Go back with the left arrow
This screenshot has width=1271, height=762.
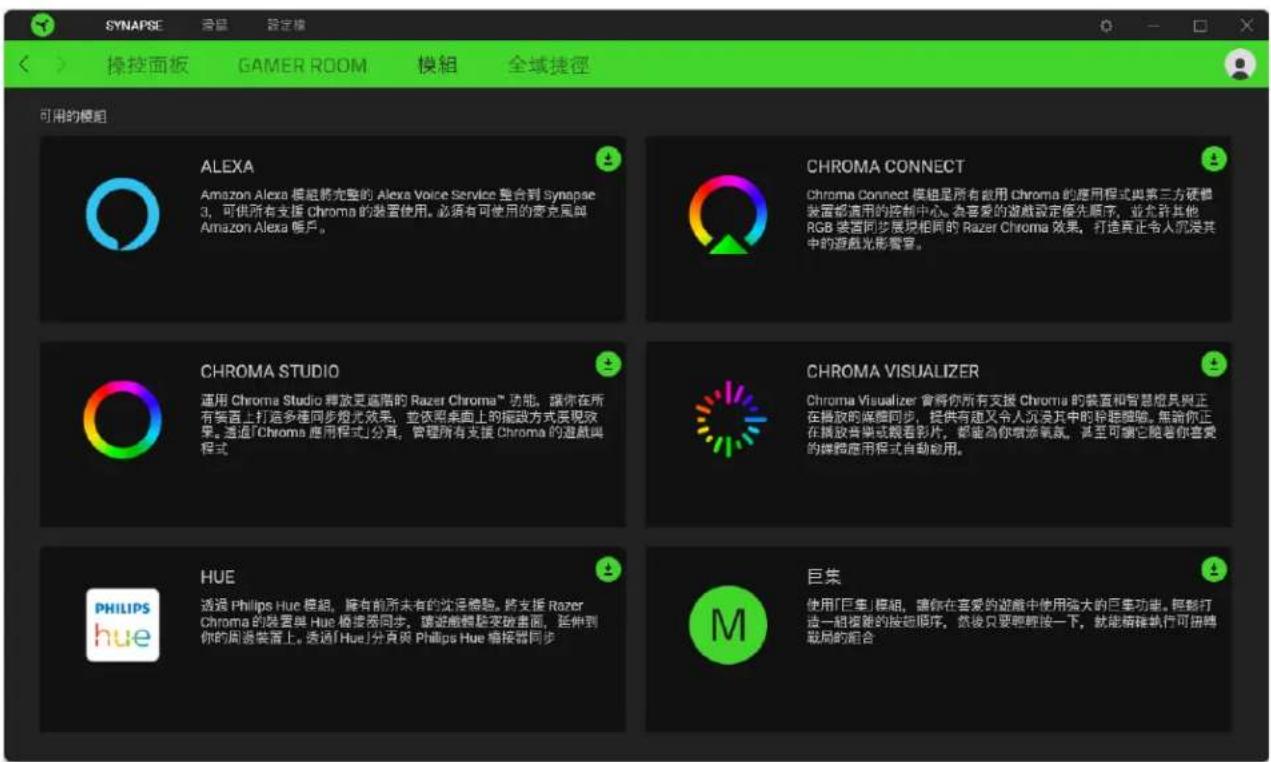click(x=24, y=66)
